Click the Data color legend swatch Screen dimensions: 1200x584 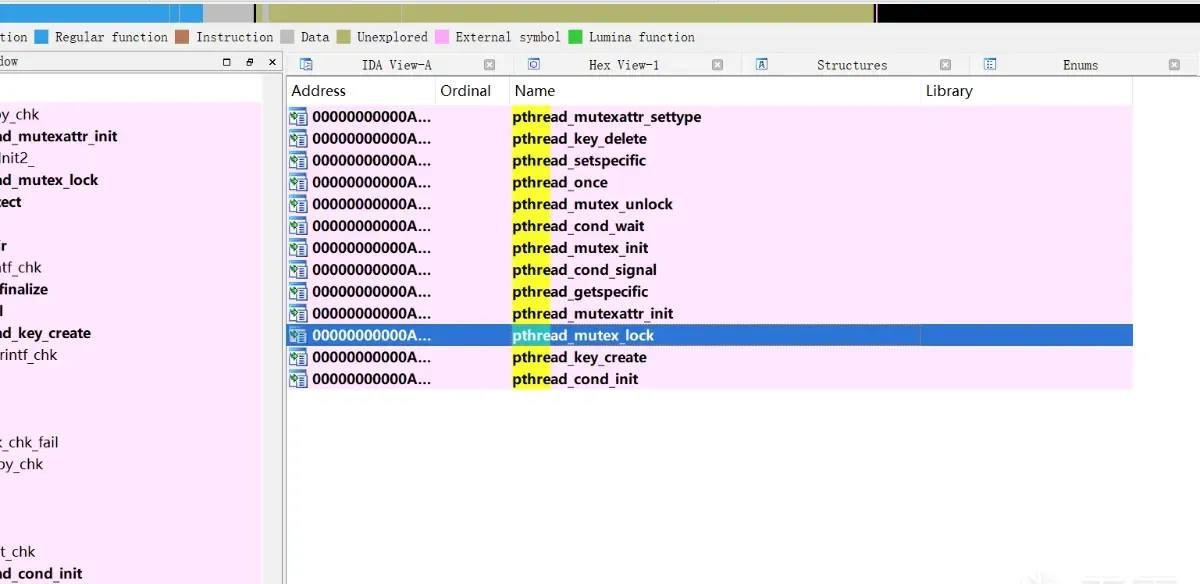287,37
